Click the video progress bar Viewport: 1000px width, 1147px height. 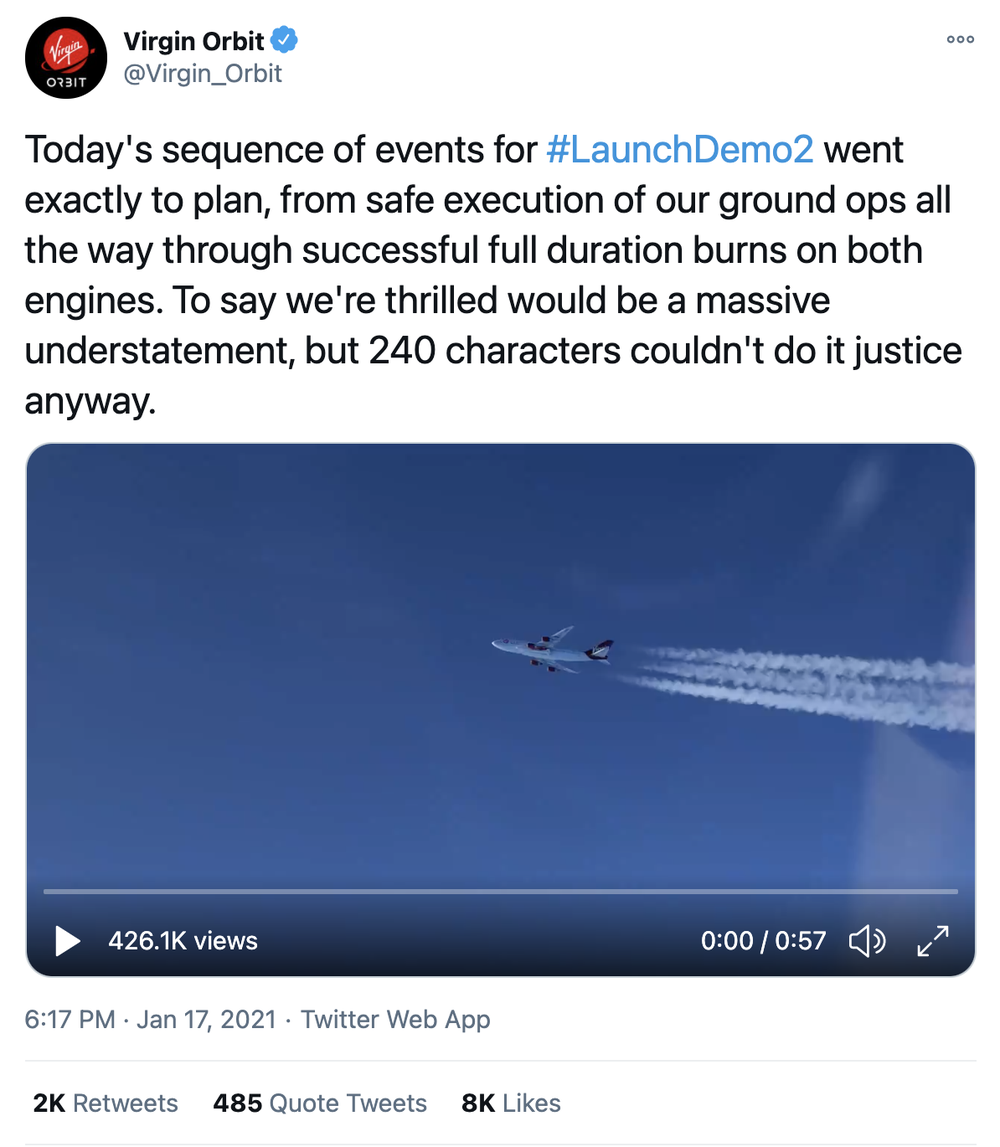click(x=500, y=890)
